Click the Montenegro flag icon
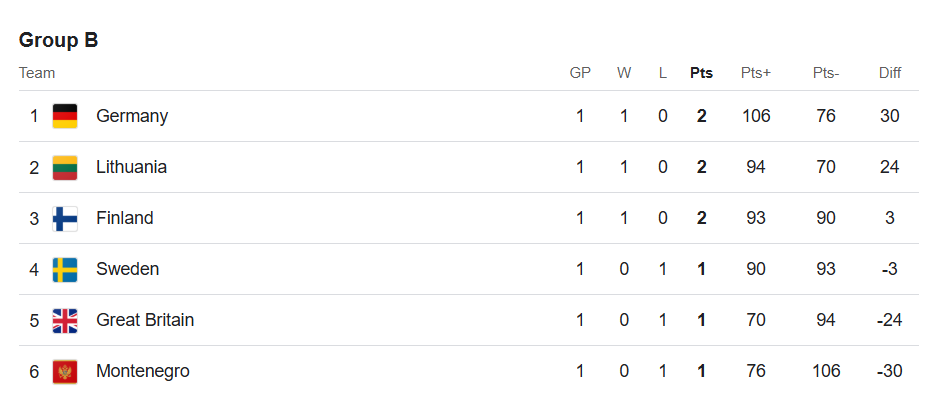 click(64, 371)
